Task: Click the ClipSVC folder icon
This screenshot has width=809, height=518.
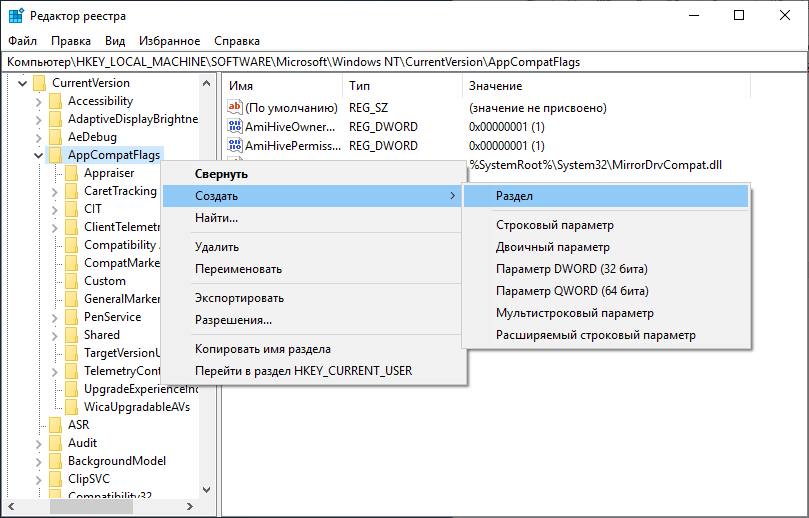Action: coord(56,479)
